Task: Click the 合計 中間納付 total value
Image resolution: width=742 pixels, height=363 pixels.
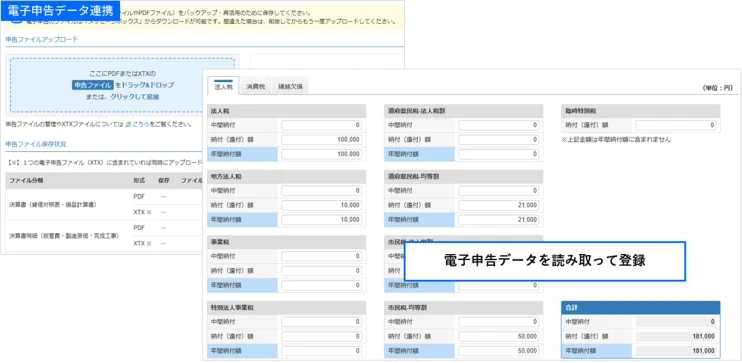Action: pyautogui.click(x=676, y=322)
